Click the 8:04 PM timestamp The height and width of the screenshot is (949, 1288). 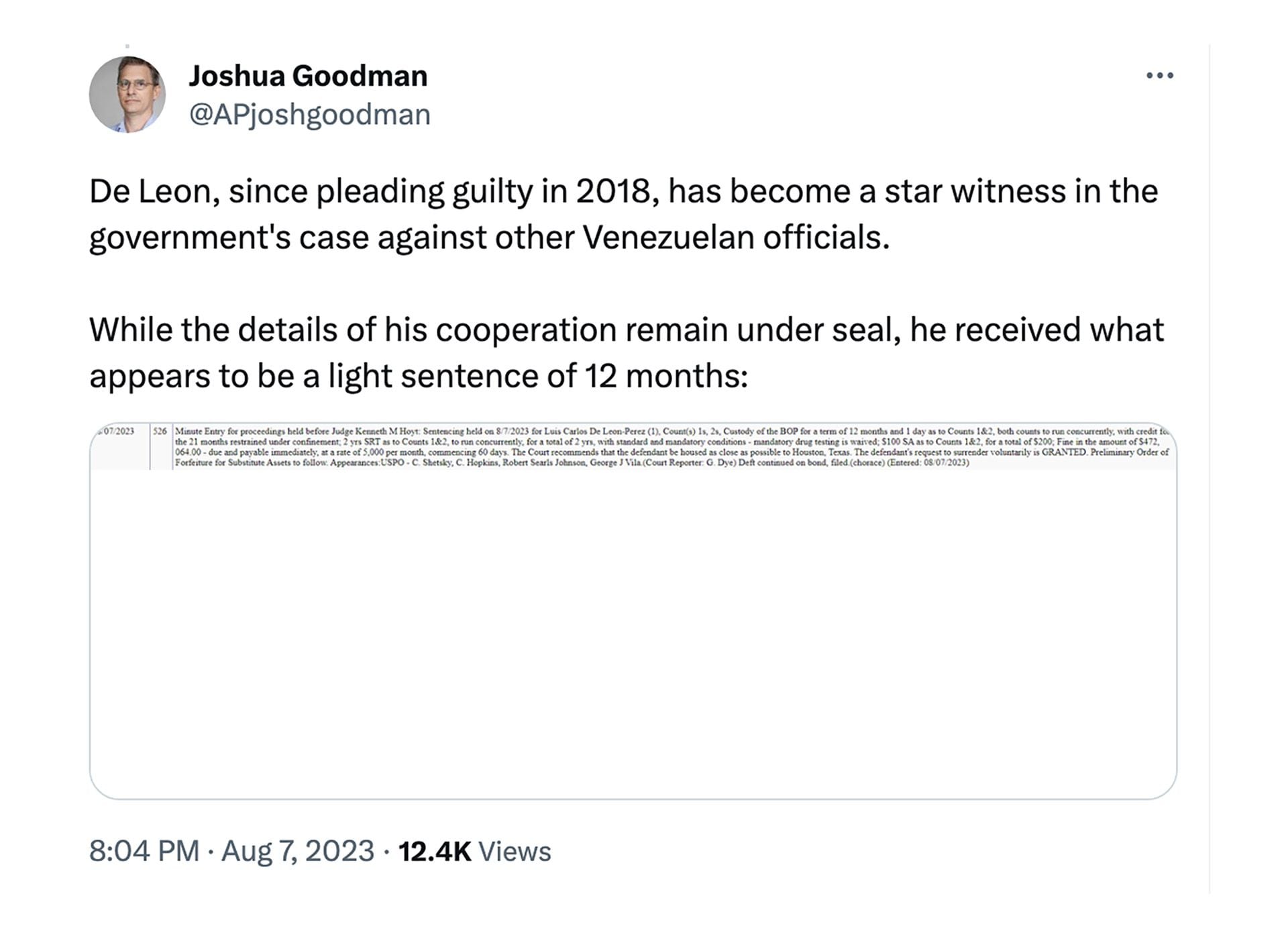tap(144, 851)
